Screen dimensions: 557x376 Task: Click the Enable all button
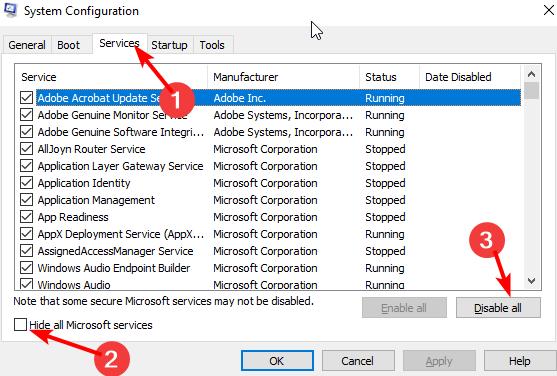(404, 308)
